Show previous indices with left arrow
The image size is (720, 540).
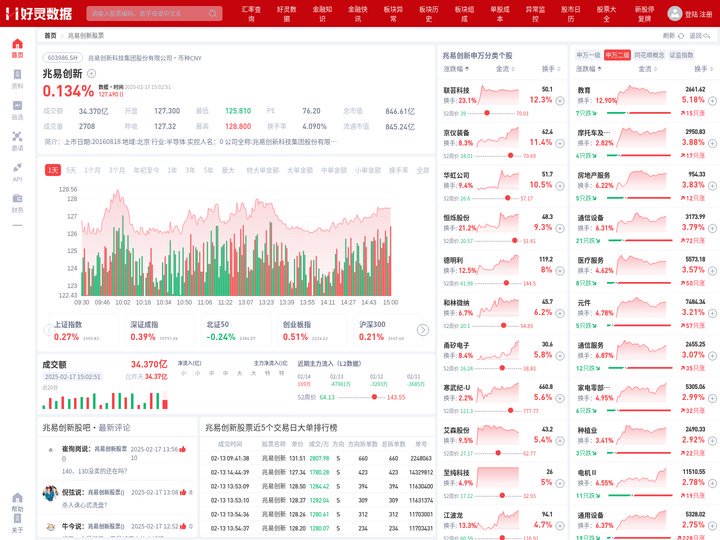coord(49,330)
